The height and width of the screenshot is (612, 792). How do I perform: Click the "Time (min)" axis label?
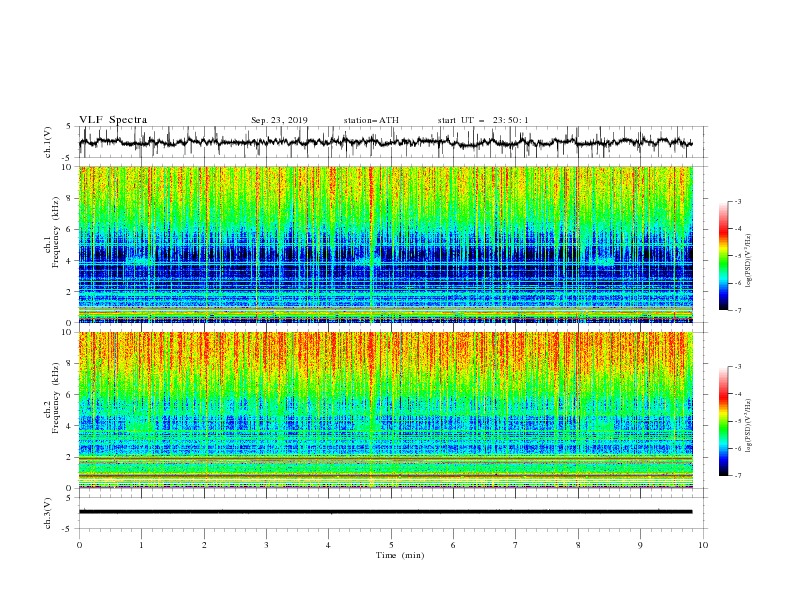pos(400,555)
